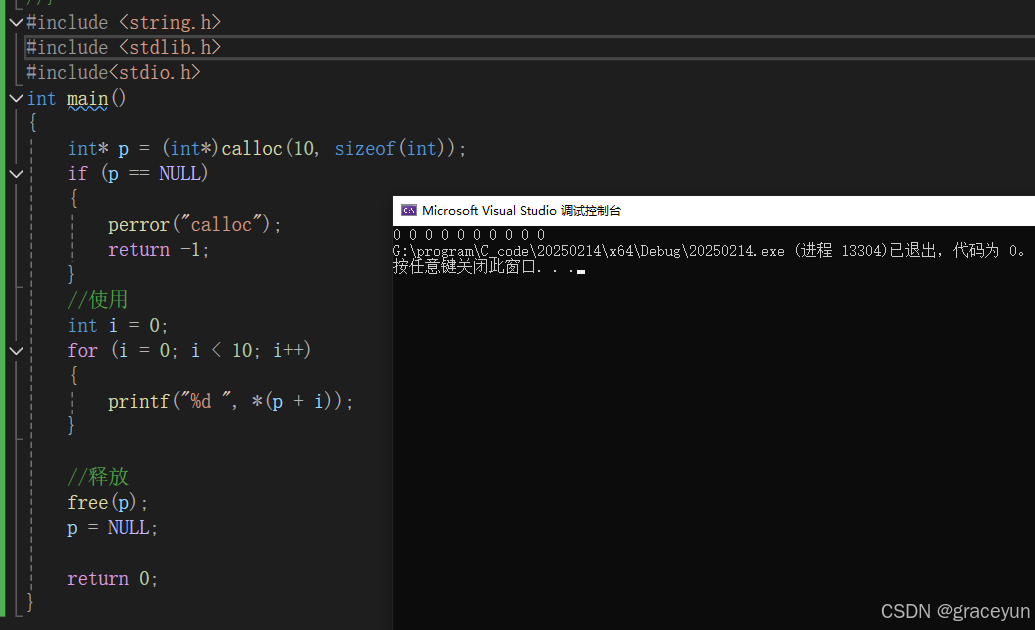This screenshot has height=630, width=1035.
Task: Click the return 0; statement
Action: click(112, 578)
